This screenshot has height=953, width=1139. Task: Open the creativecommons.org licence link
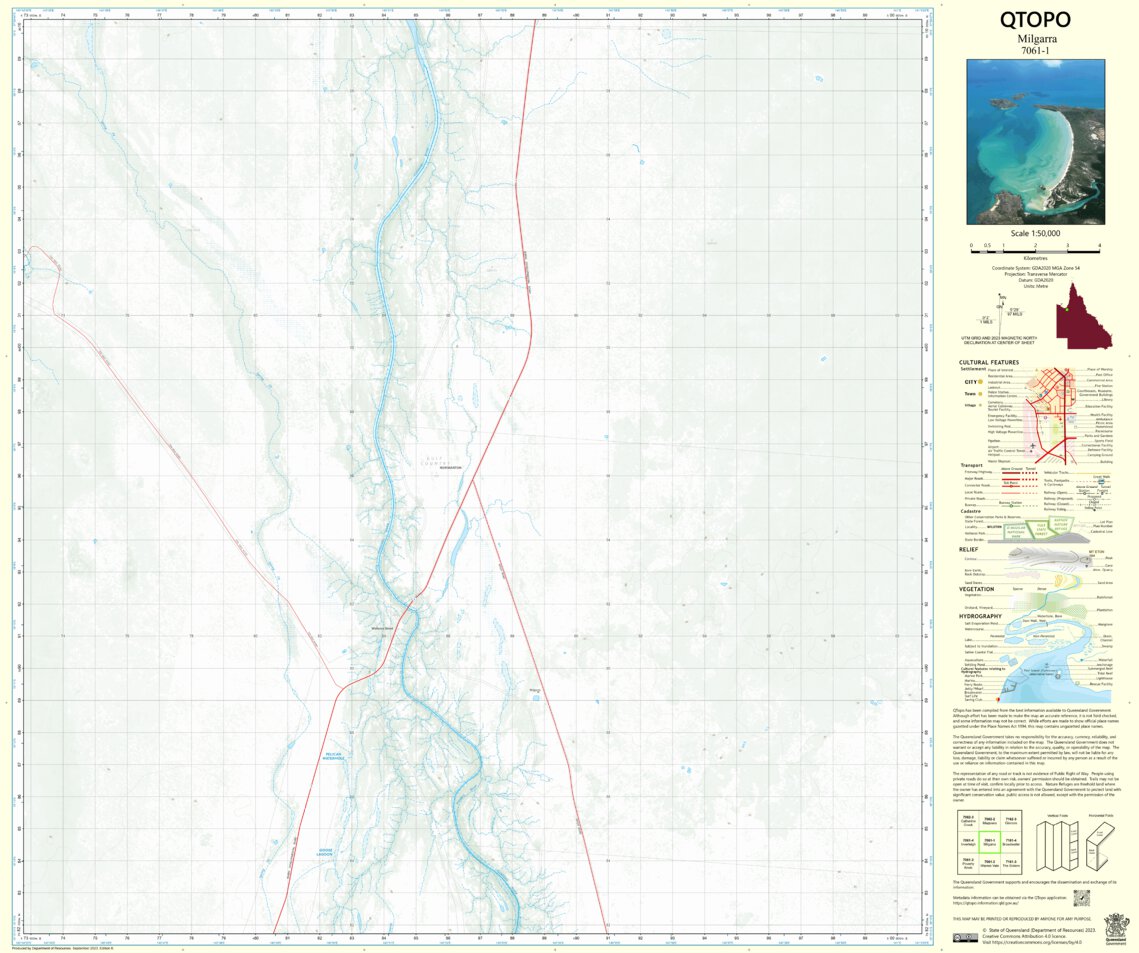pyautogui.click(x=1038, y=941)
